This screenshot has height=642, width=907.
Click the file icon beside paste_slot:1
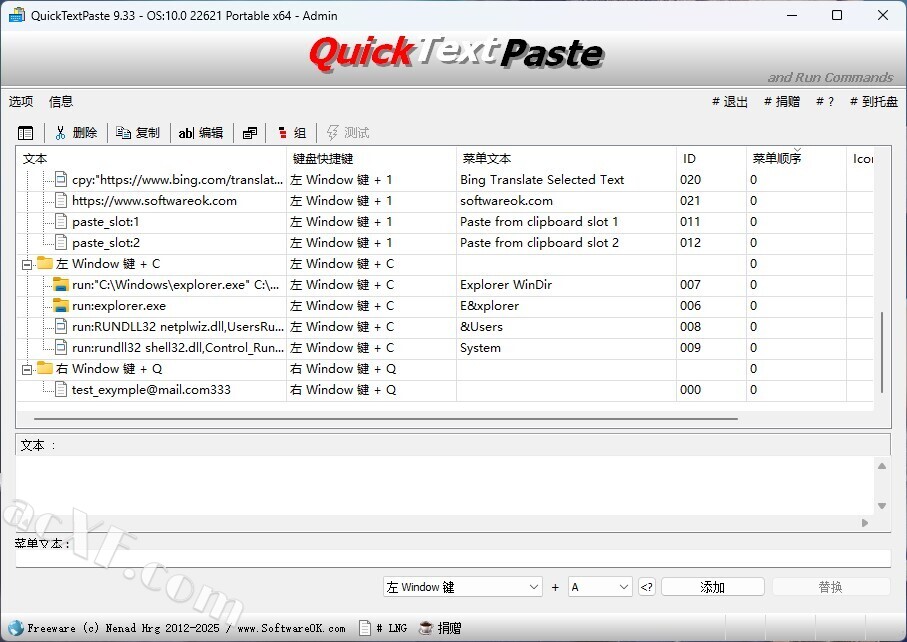pos(60,222)
